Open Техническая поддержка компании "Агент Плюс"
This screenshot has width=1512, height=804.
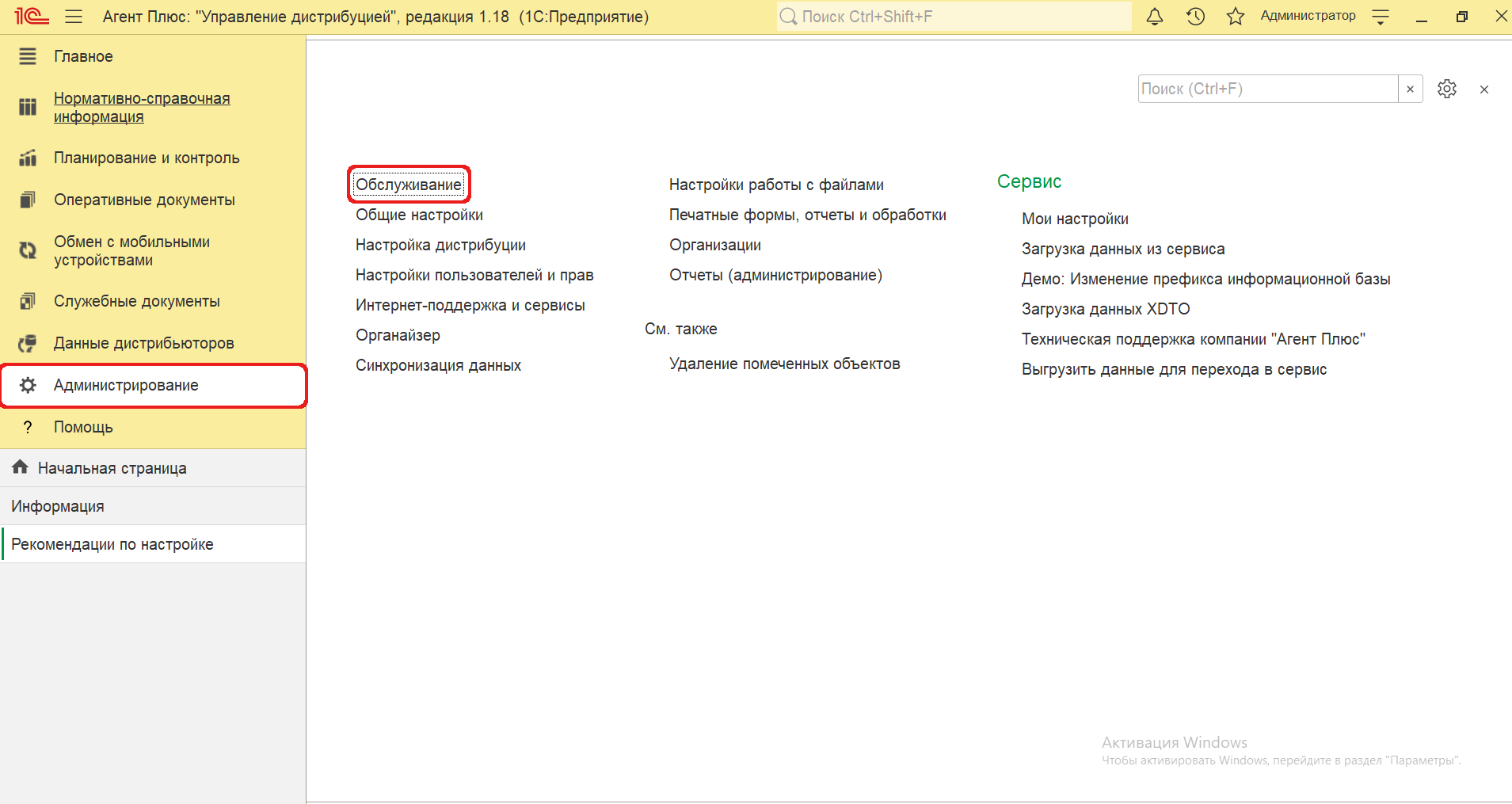(x=1194, y=339)
